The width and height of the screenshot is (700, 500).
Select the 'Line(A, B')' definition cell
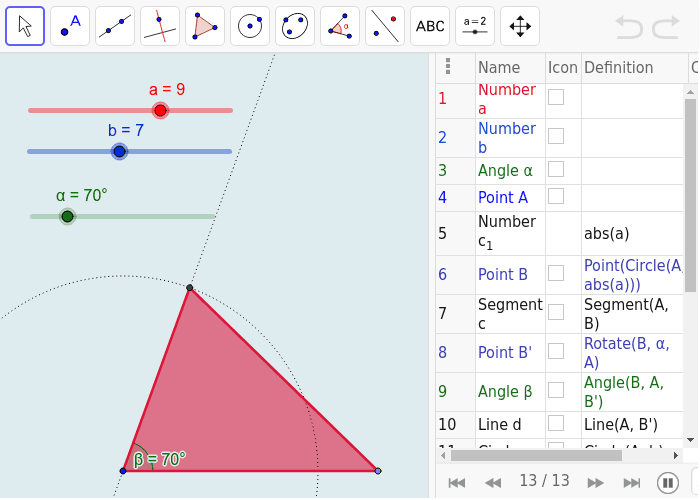(621, 425)
